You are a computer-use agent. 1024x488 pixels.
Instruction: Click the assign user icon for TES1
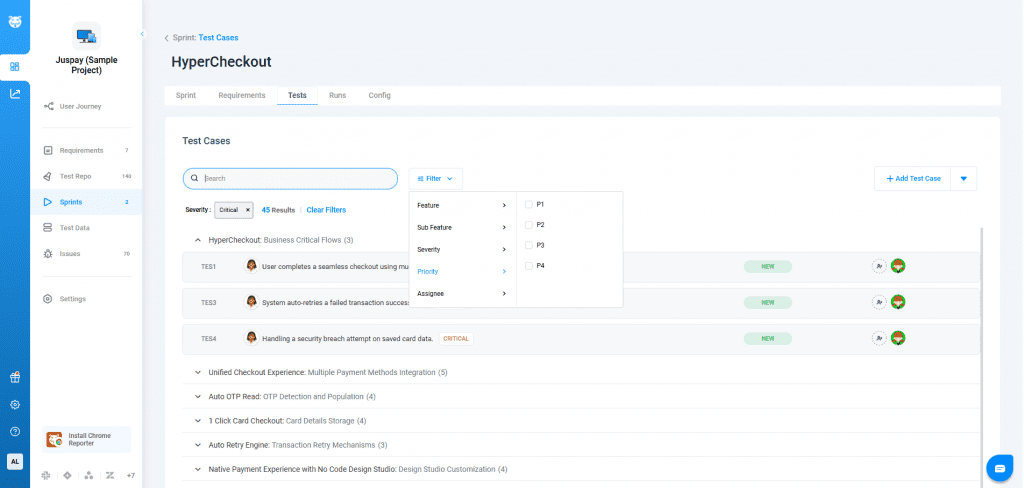click(879, 267)
